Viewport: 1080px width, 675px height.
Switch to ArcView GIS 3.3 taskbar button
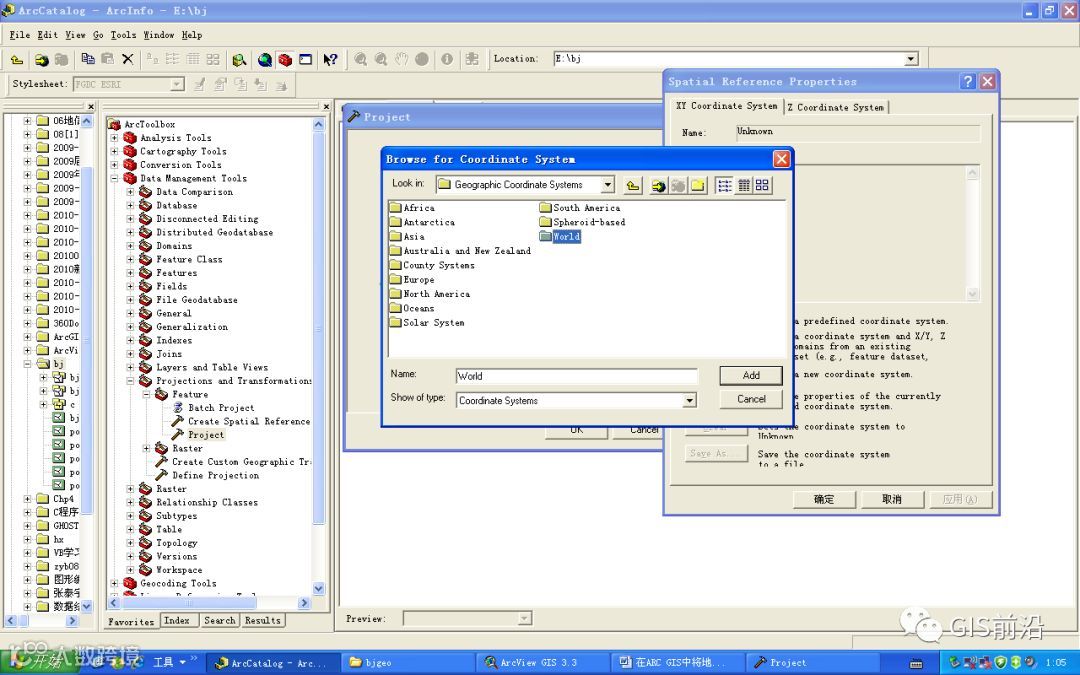[541, 663]
